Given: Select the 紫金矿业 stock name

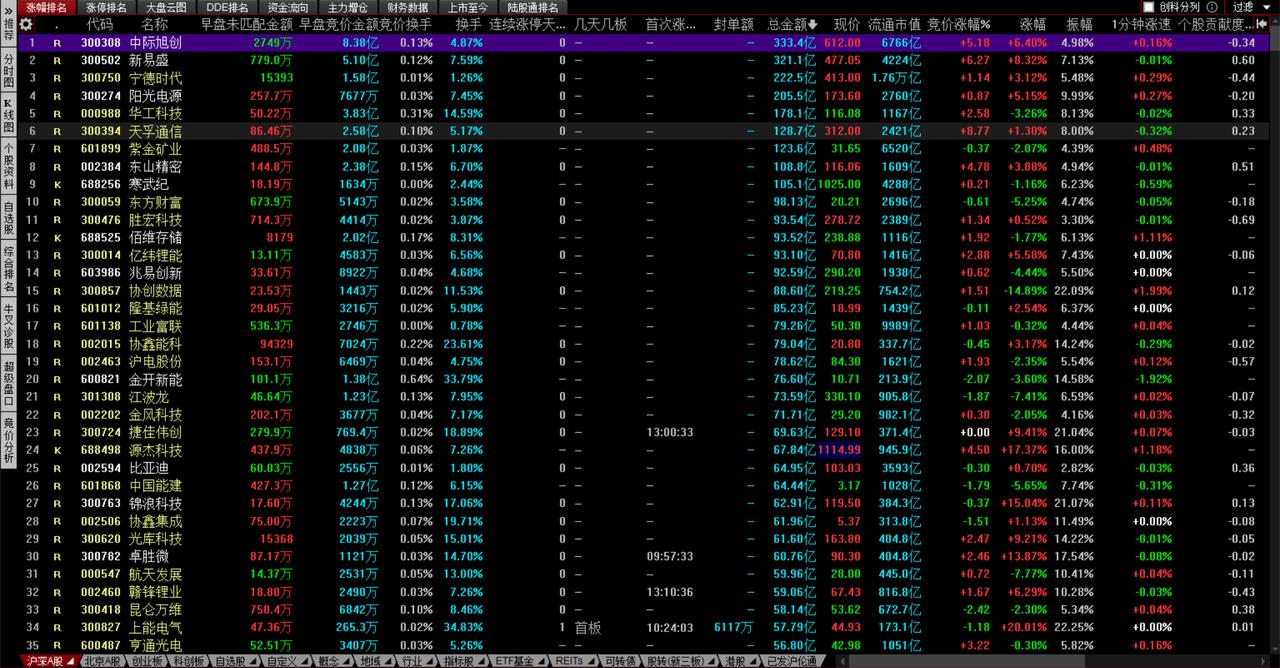Looking at the screenshot, I should 155,149.
